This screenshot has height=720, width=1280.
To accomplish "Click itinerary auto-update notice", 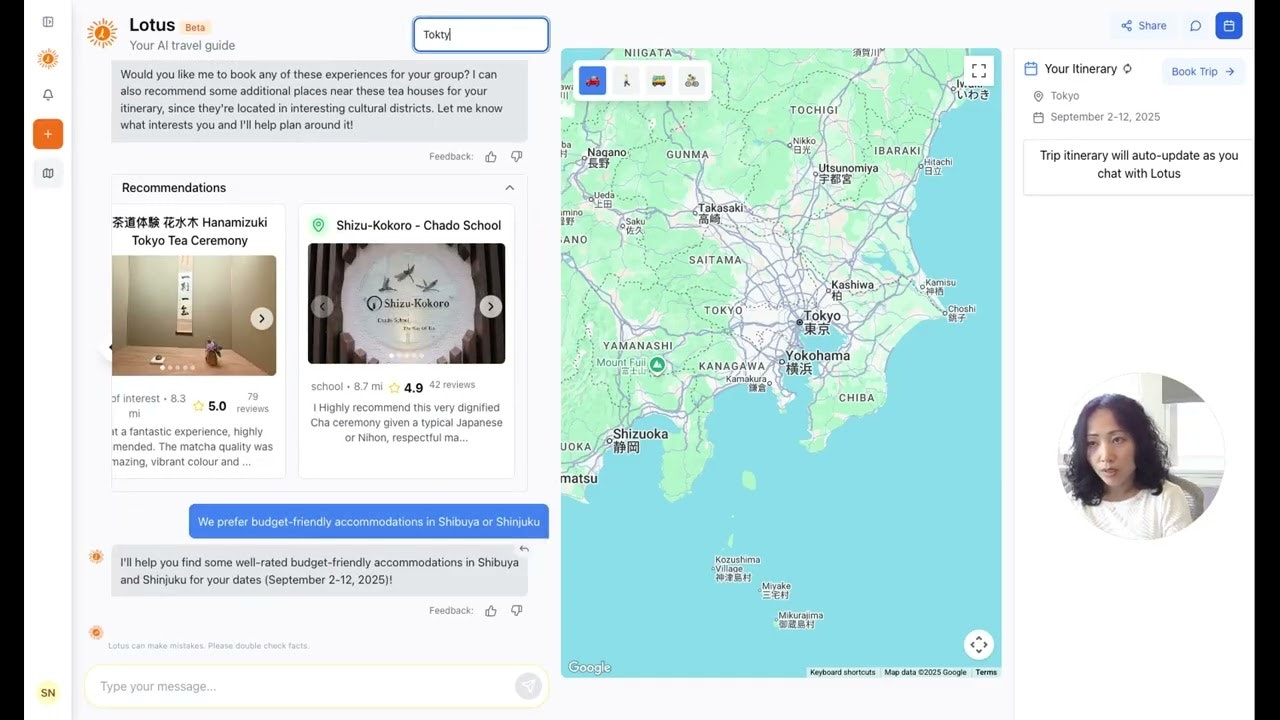I will point(1139,165).
